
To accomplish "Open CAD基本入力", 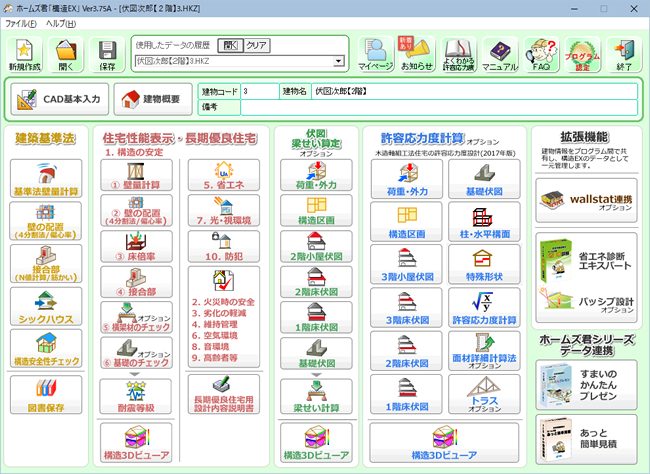I will coord(60,99).
